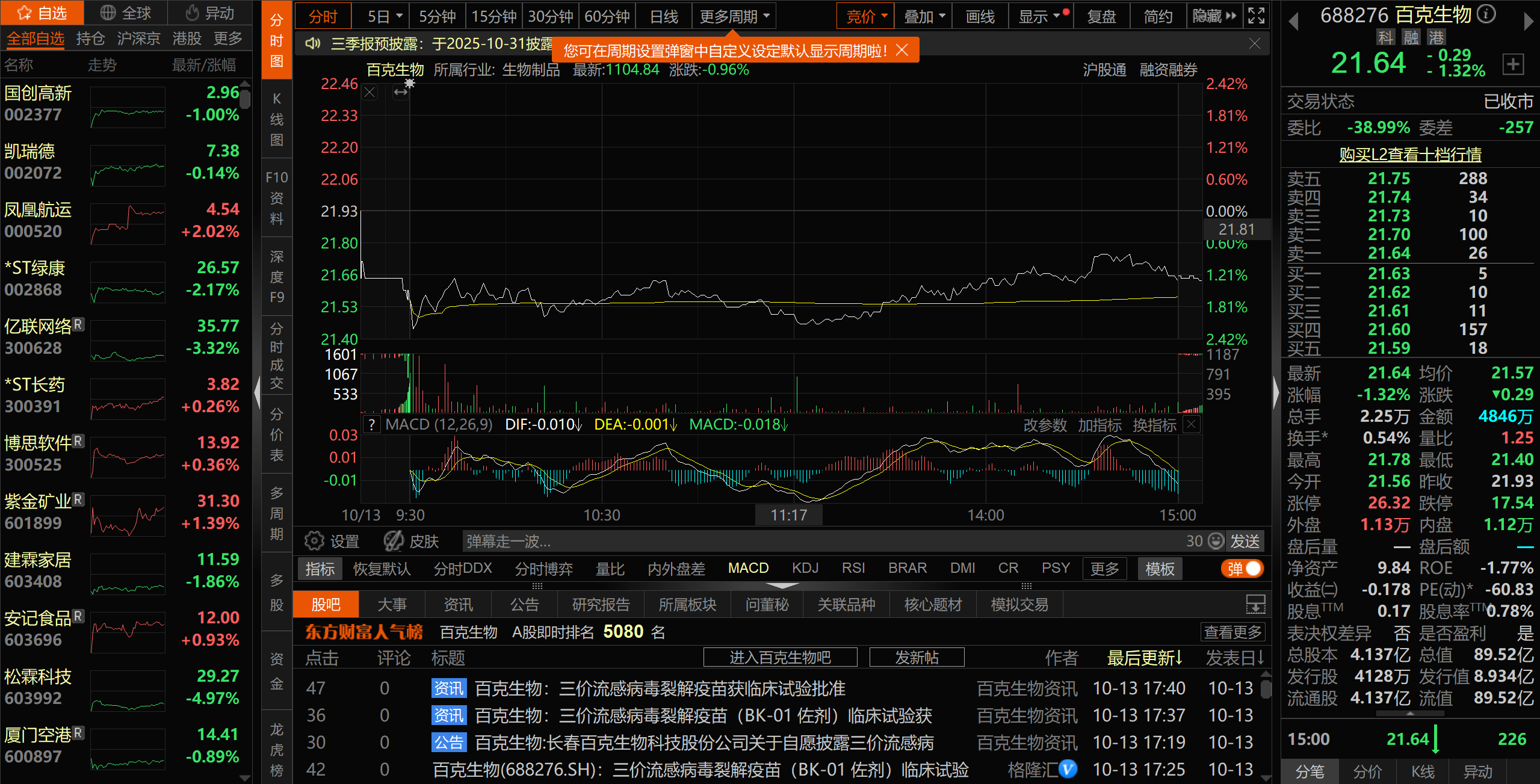The width and height of the screenshot is (1540, 784).
Task: Click the speaker announcement icon
Action: [312, 44]
